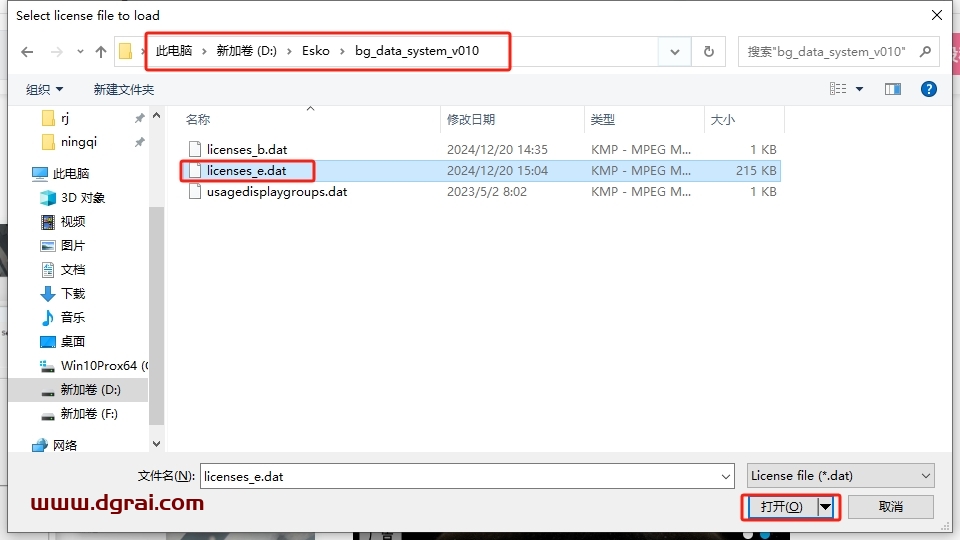Open the License file type dropdown
This screenshot has height=540, width=960.
click(841, 476)
